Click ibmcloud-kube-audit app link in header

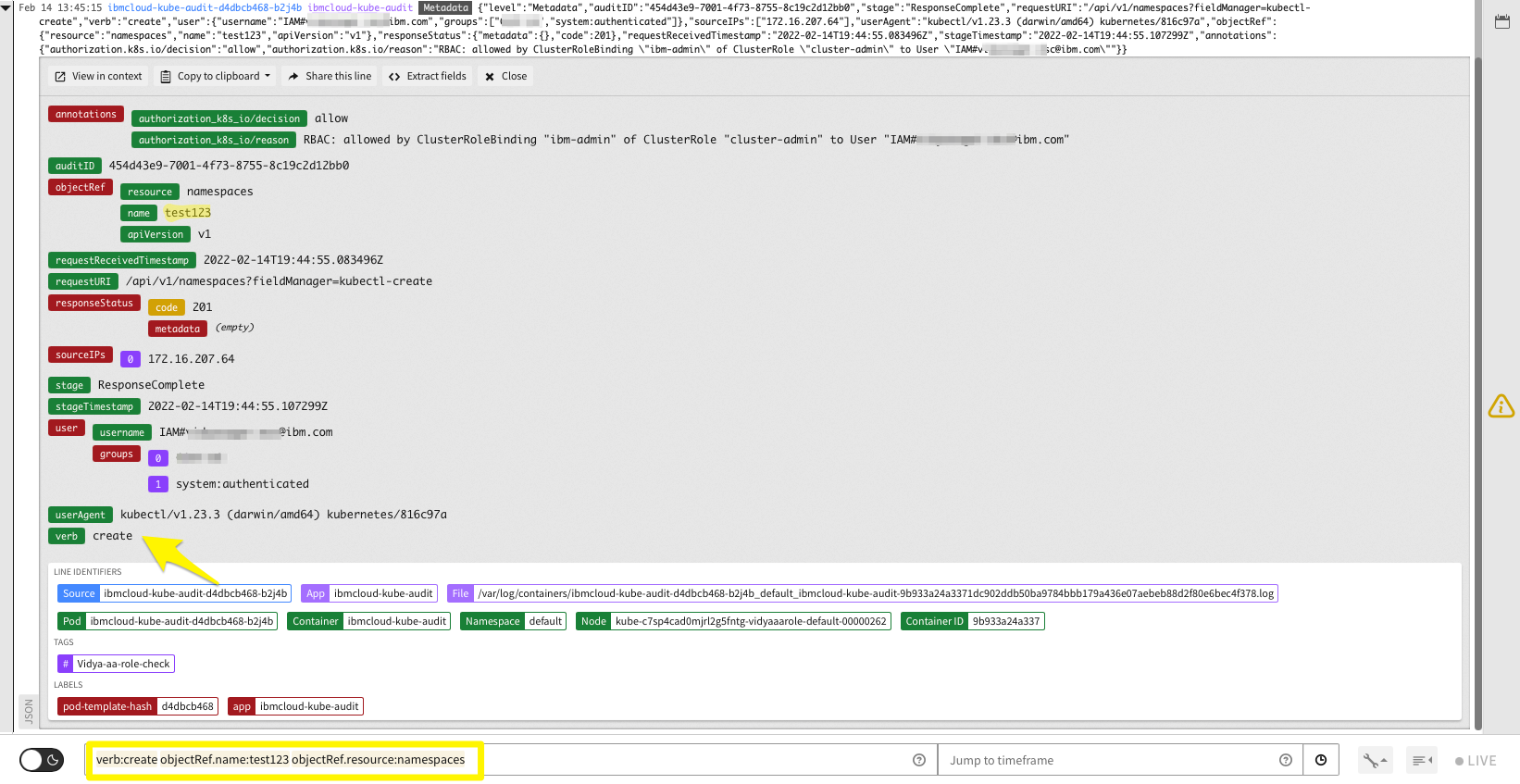[x=360, y=7]
